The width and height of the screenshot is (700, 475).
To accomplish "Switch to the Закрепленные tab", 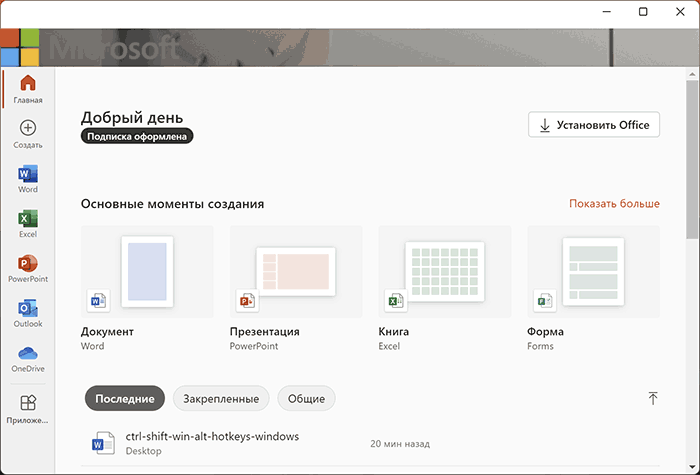I will pyautogui.click(x=221, y=398).
